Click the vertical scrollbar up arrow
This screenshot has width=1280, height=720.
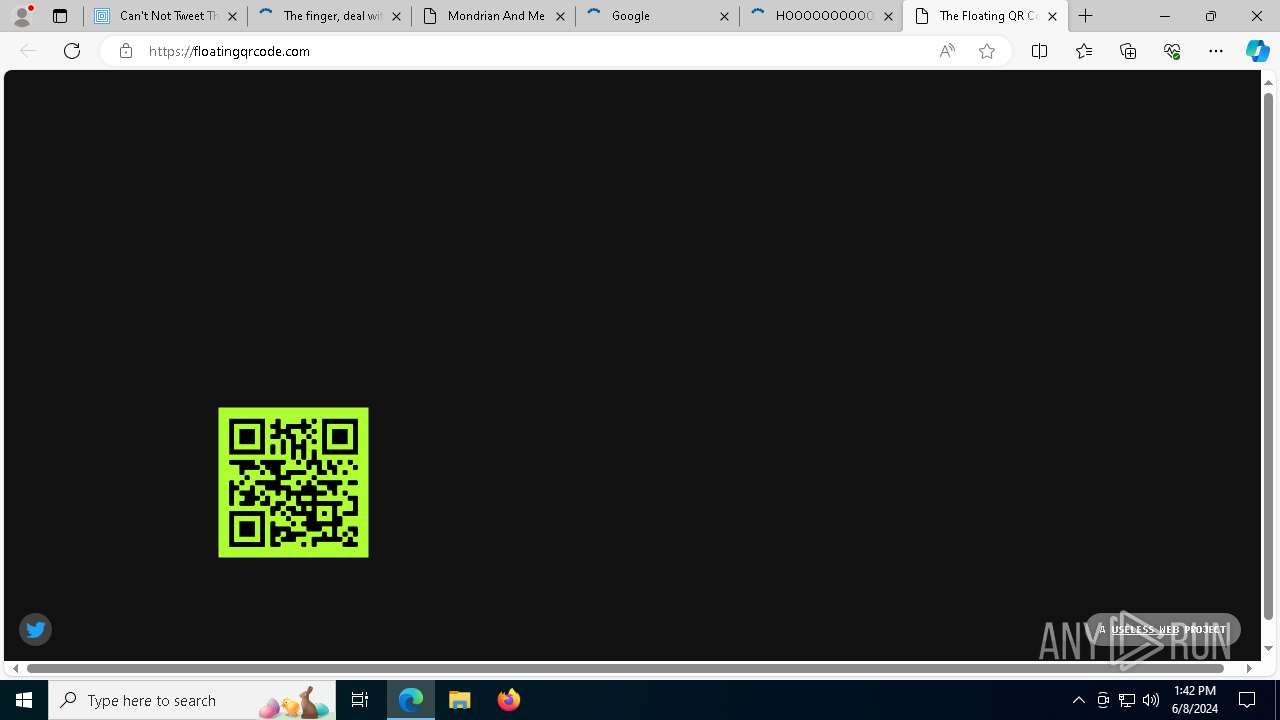(1268, 82)
